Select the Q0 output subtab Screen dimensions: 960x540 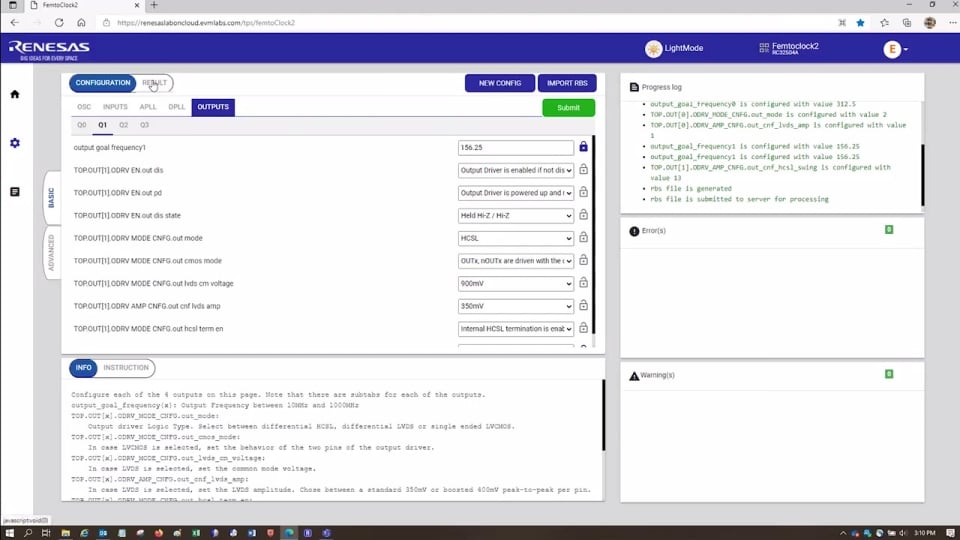coord(81,125)
